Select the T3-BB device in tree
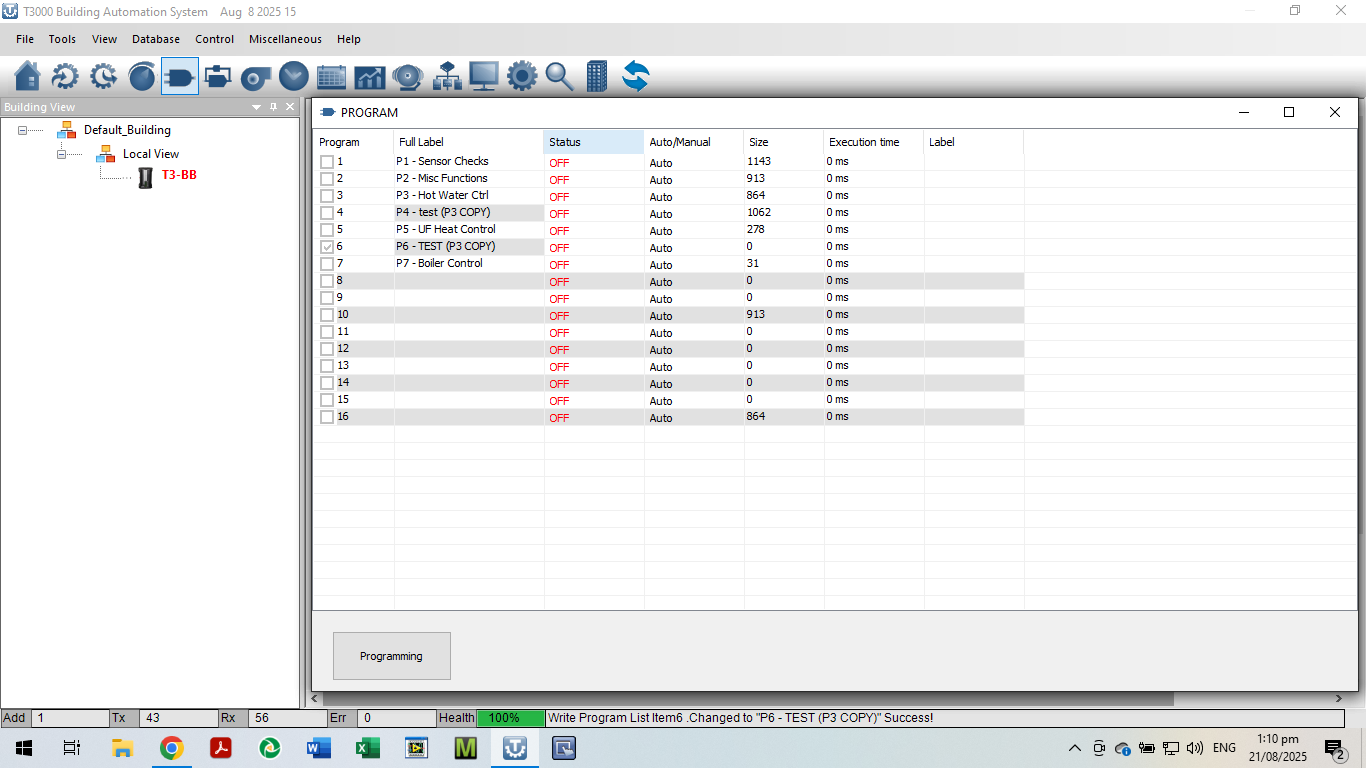 179,176
